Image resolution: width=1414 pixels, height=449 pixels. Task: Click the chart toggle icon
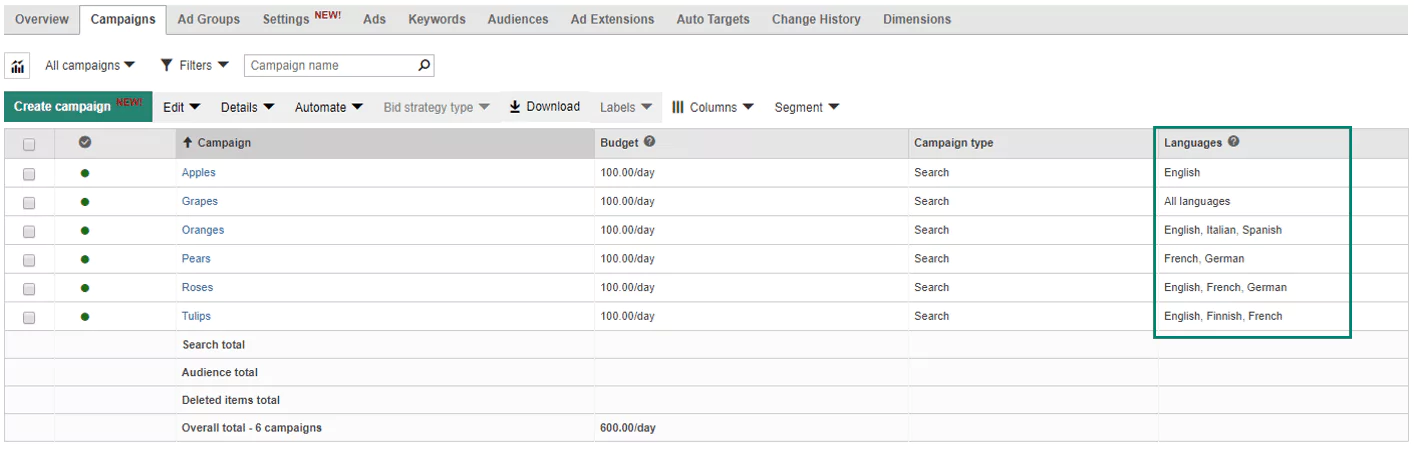(18, 66)
